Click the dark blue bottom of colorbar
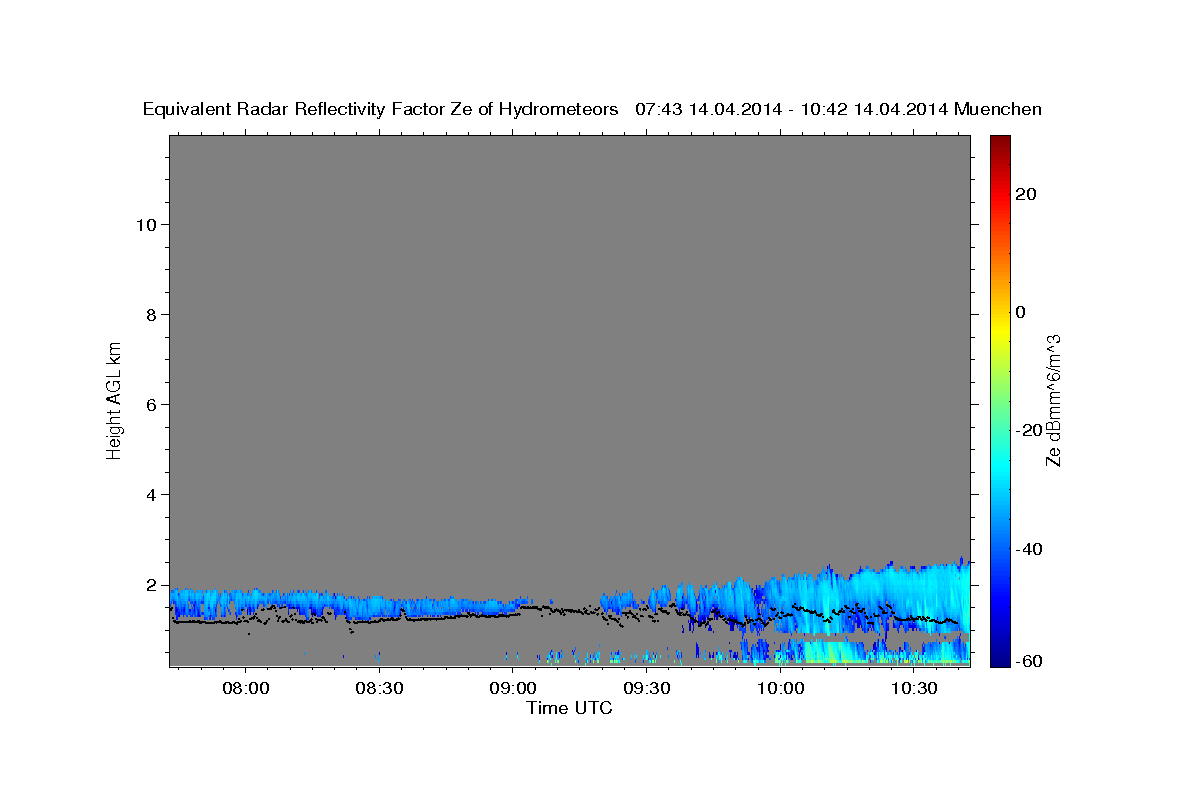Screen dimensions: 1200x800 tap(999, 658)
